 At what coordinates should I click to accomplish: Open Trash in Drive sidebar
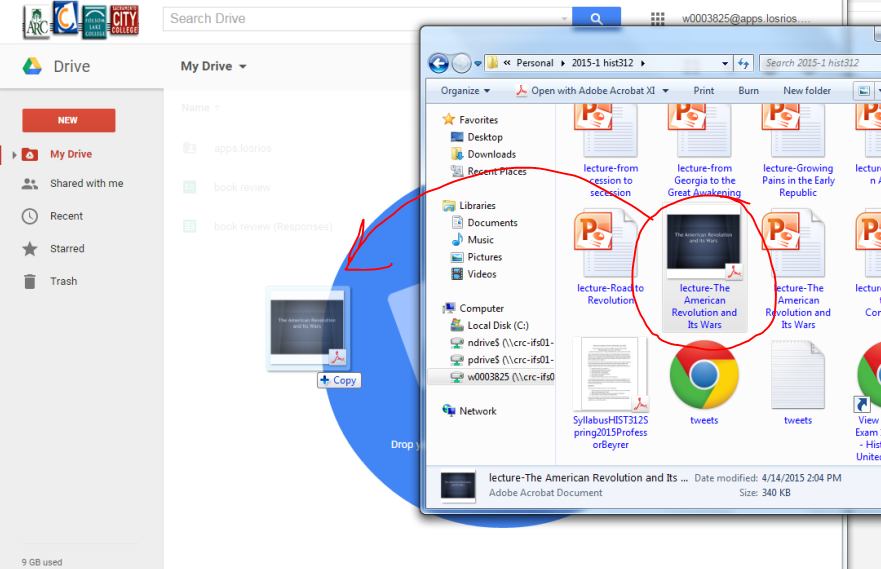click(x=49, y=281)
